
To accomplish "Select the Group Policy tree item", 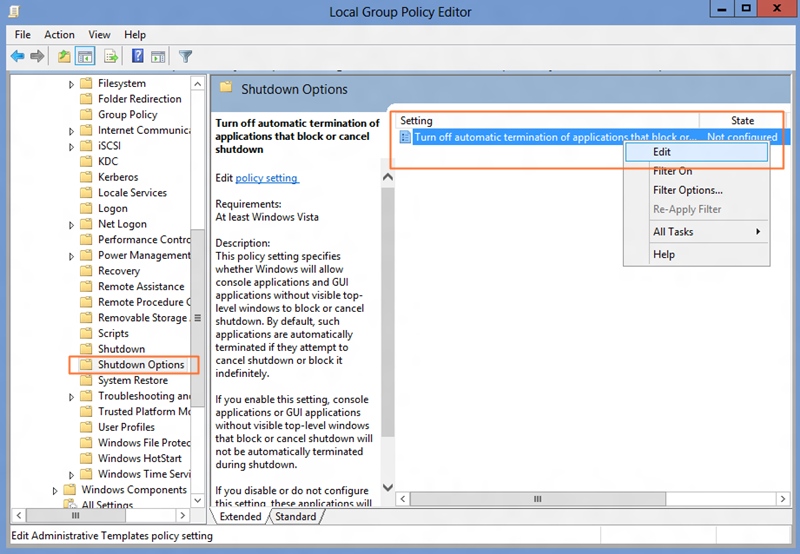I will pyautogui.click(x=128, y=114).
